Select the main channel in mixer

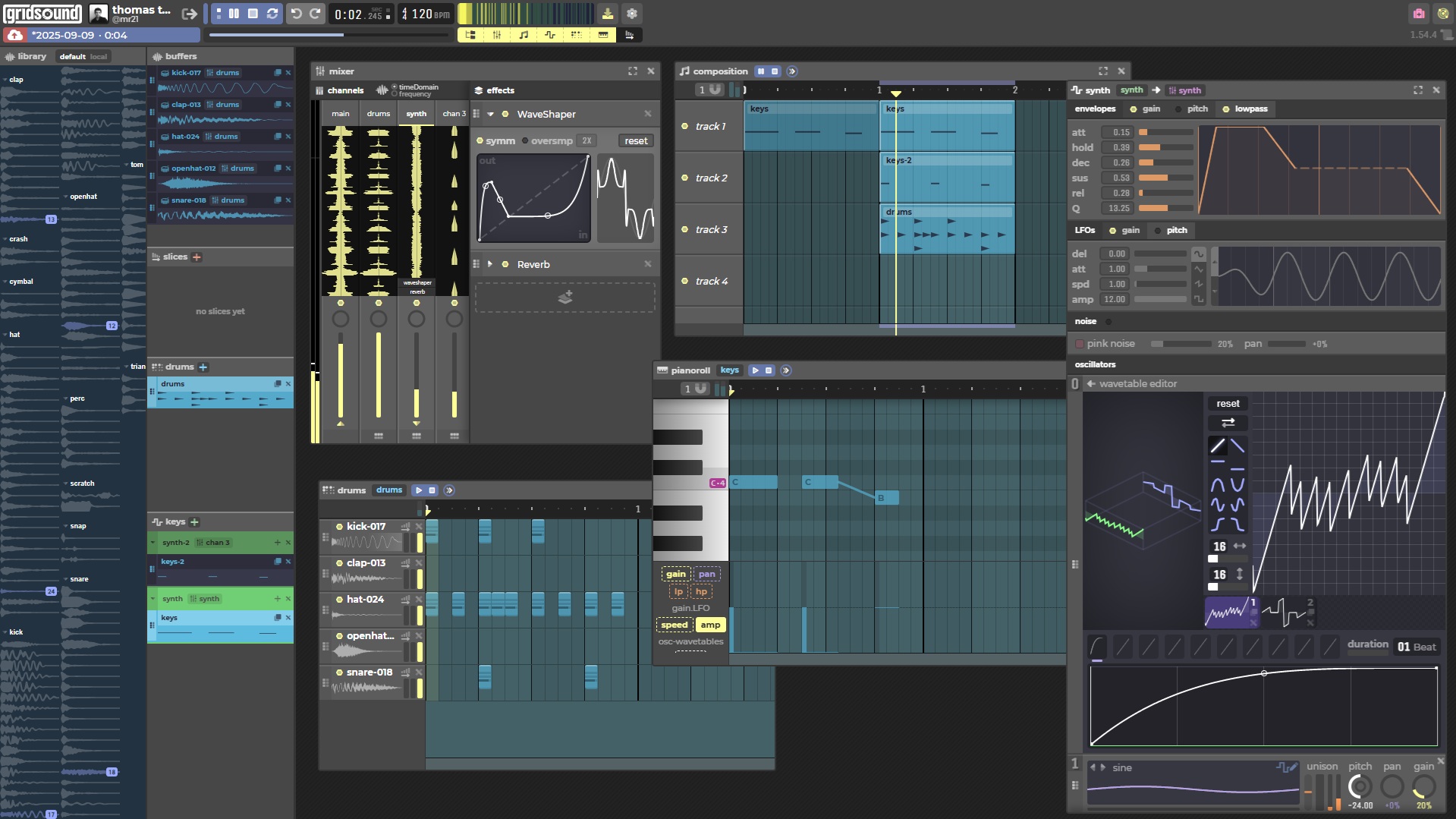(341, 114)
